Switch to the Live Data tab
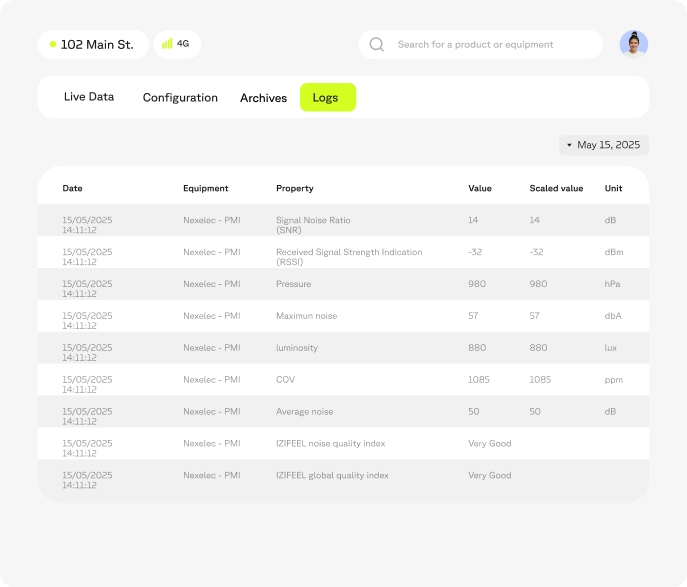 pos(89,97)
